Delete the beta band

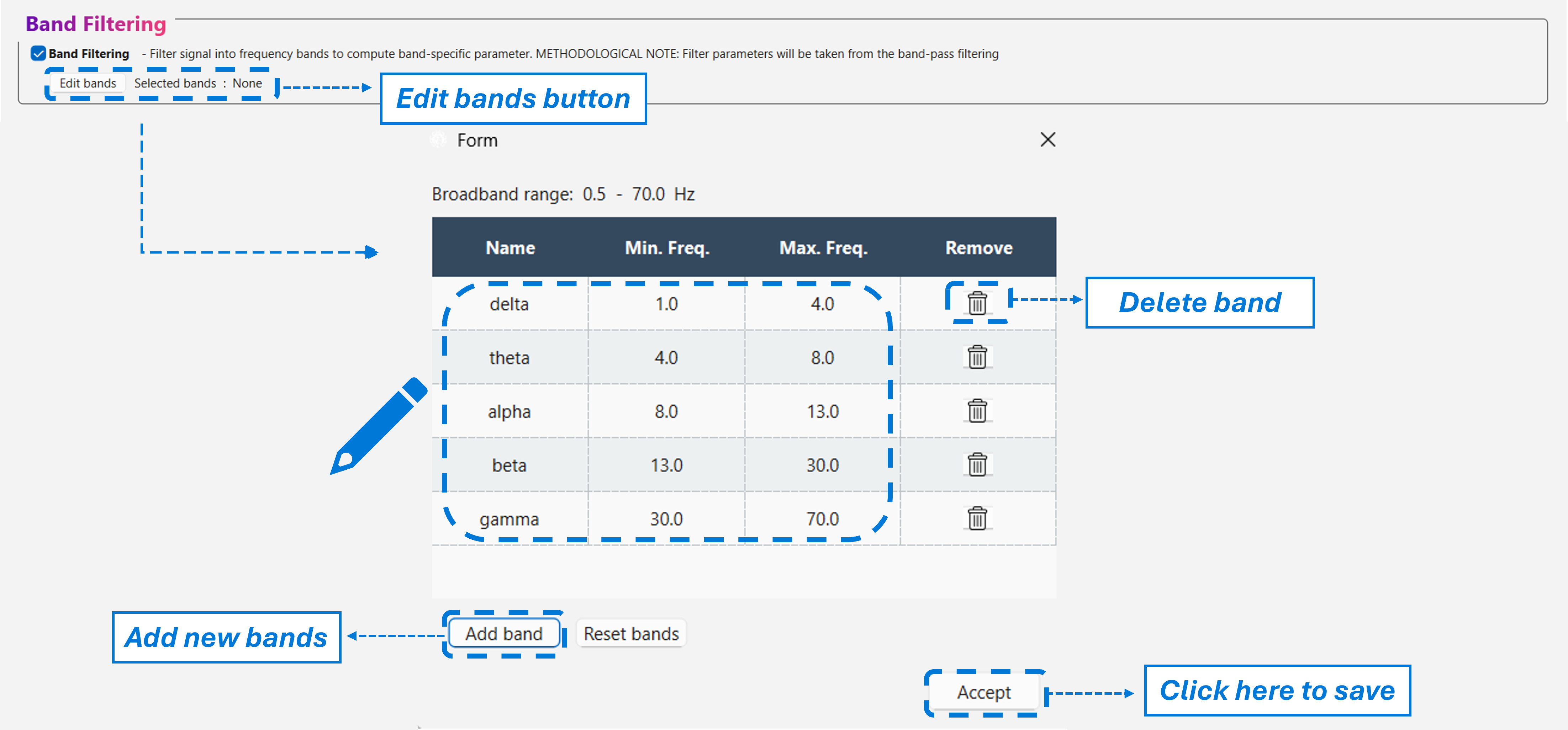[x=978, y=465]
